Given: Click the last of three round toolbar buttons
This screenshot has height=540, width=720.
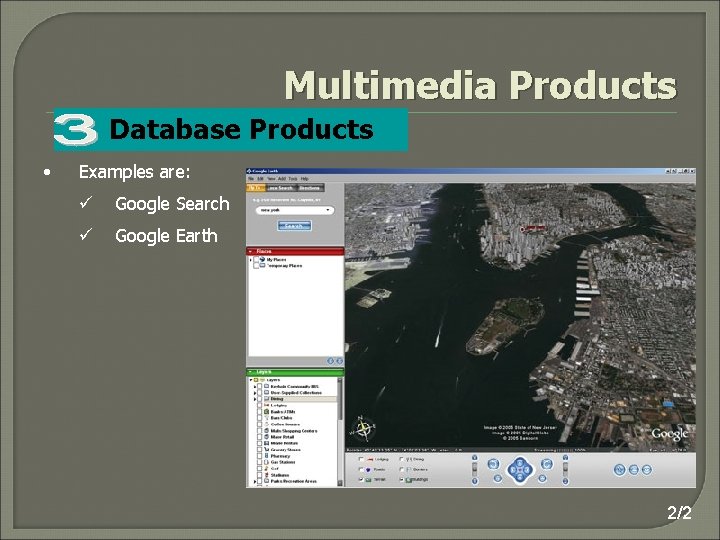Looking at the screenshot, I should pyautogui.click(x=647, y=470).
